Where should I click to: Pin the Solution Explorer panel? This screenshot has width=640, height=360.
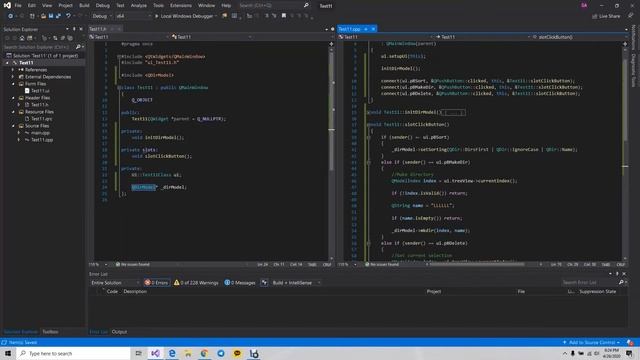coord(74,29)
